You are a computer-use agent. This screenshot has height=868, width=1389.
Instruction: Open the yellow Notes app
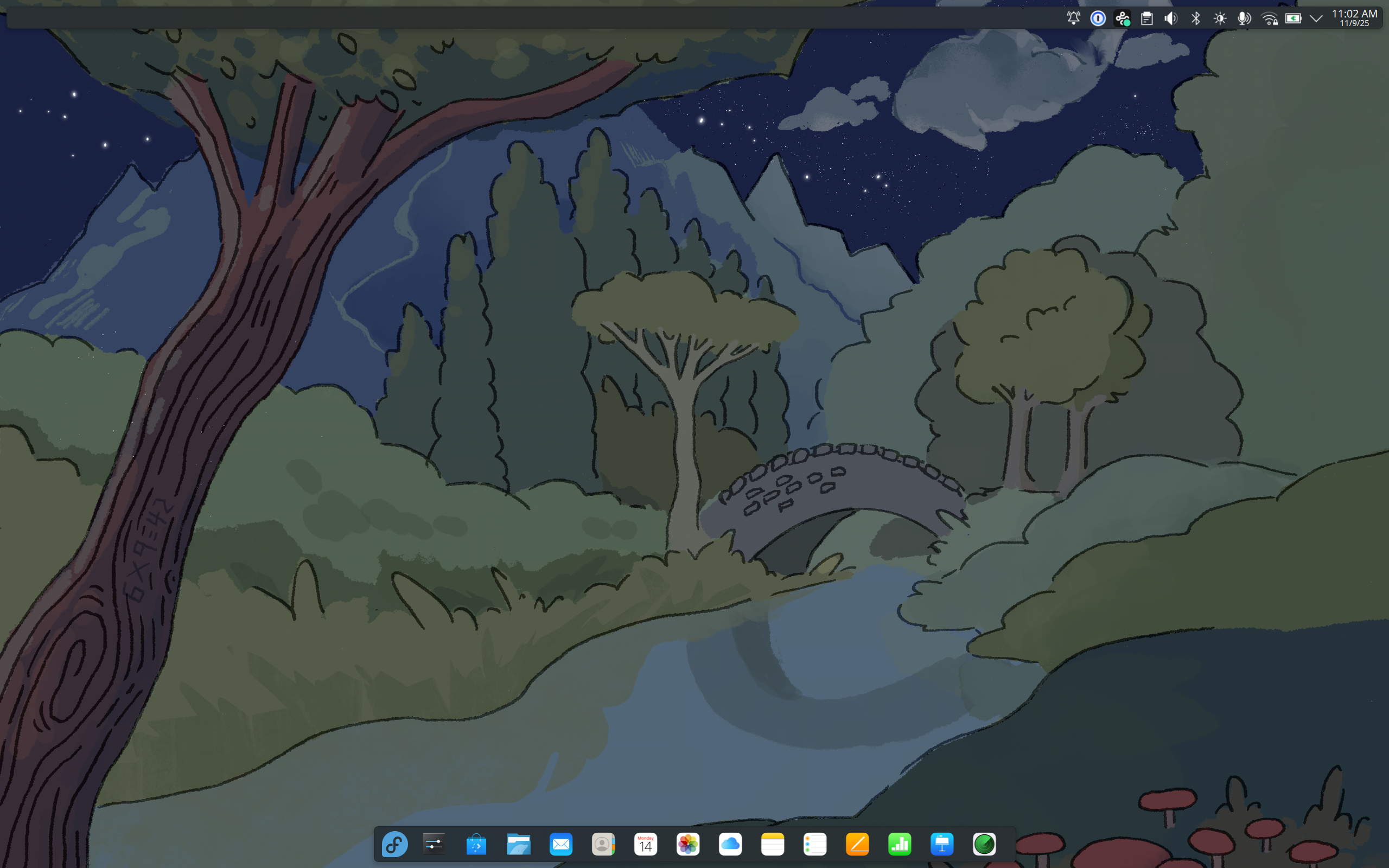tap(773, 844)
